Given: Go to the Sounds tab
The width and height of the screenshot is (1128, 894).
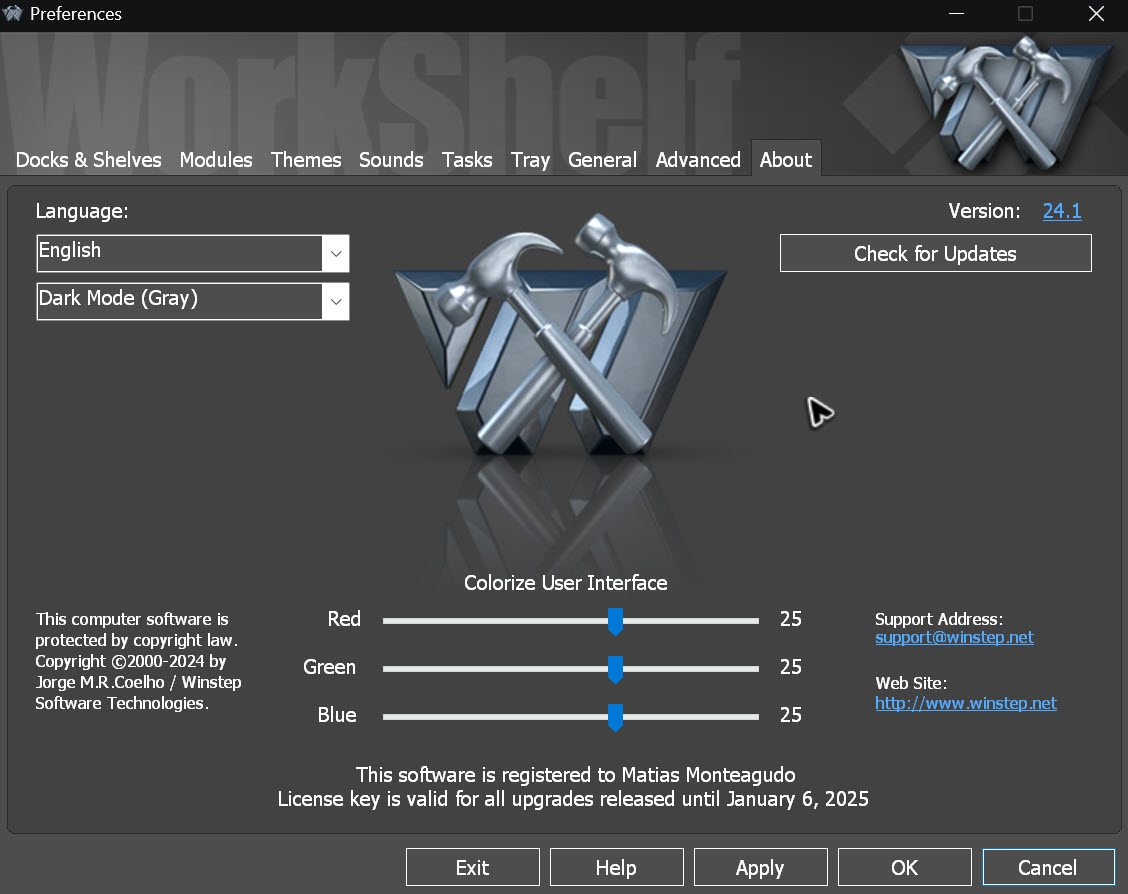Looking at the screenshot, I should tap(391, 160).
